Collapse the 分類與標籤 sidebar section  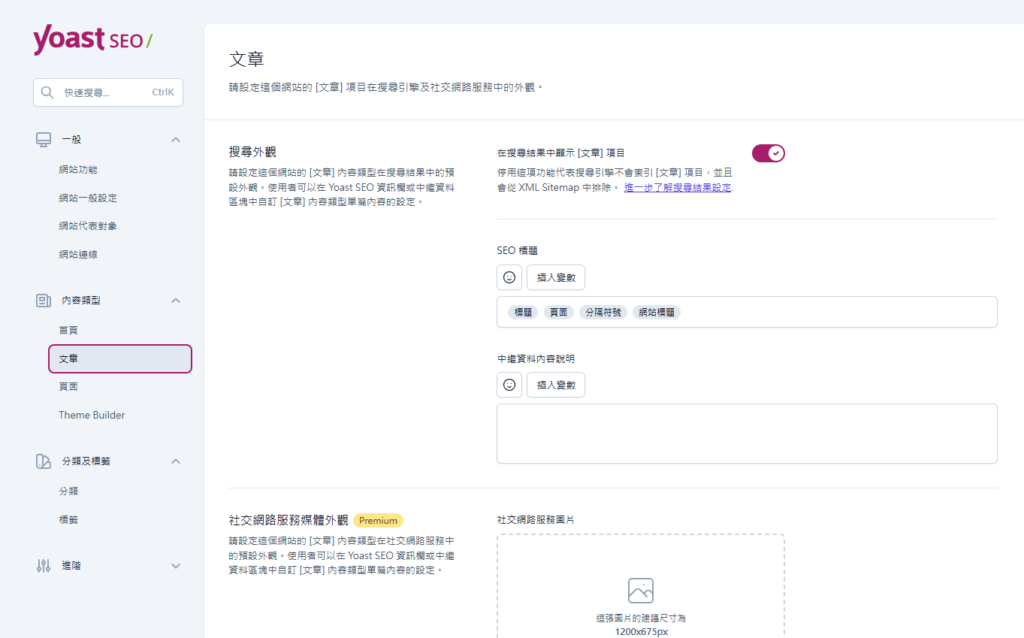pyautogui.click(x=176, y=461)
